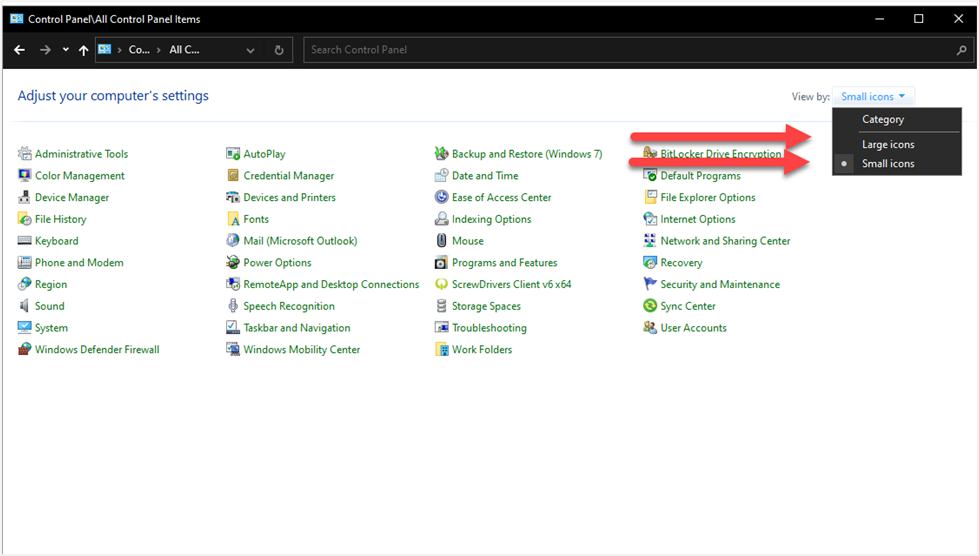Click the Sound speaker icon
This screenshot has height=556, width=979.
(x=25, y=306)
